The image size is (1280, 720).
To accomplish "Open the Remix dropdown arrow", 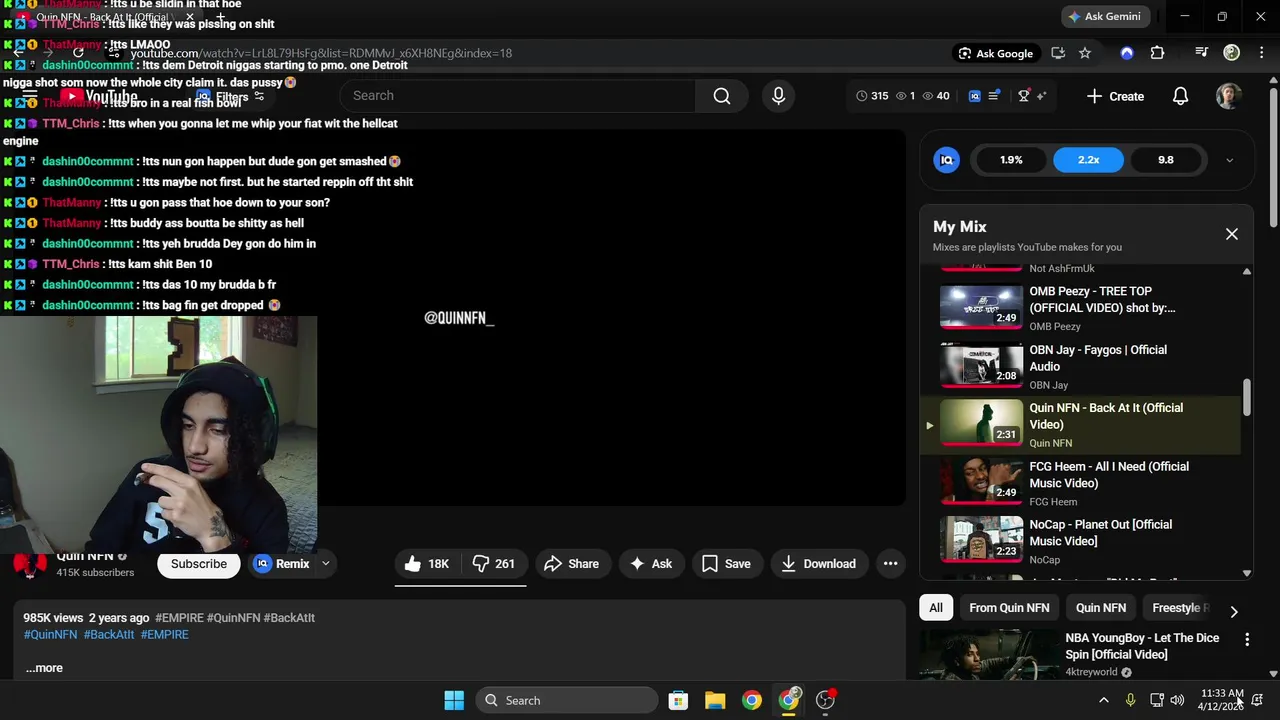I will pos(325,564).
